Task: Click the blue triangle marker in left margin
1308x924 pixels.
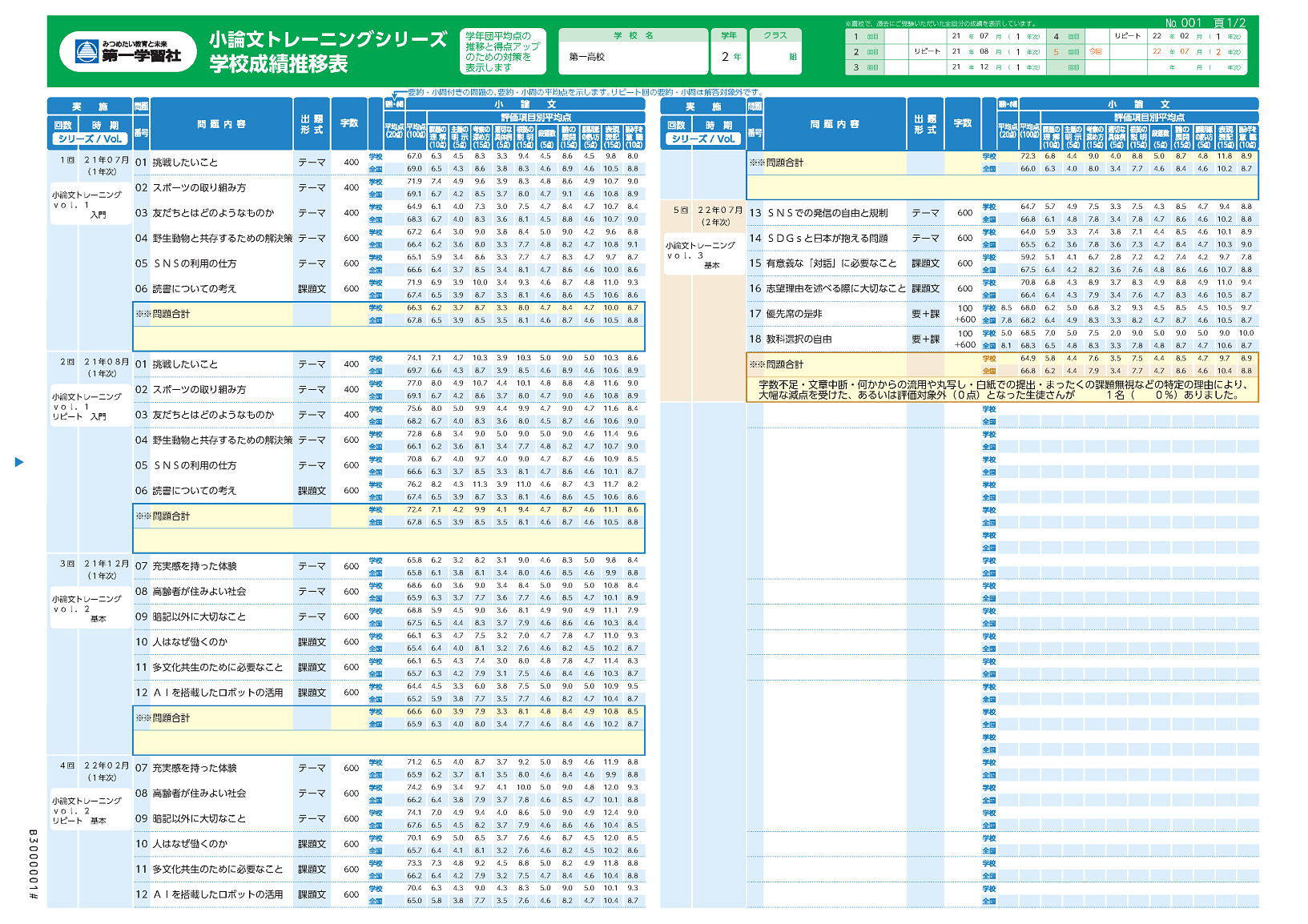Action: pyautogui.click(x=19, y=462)
